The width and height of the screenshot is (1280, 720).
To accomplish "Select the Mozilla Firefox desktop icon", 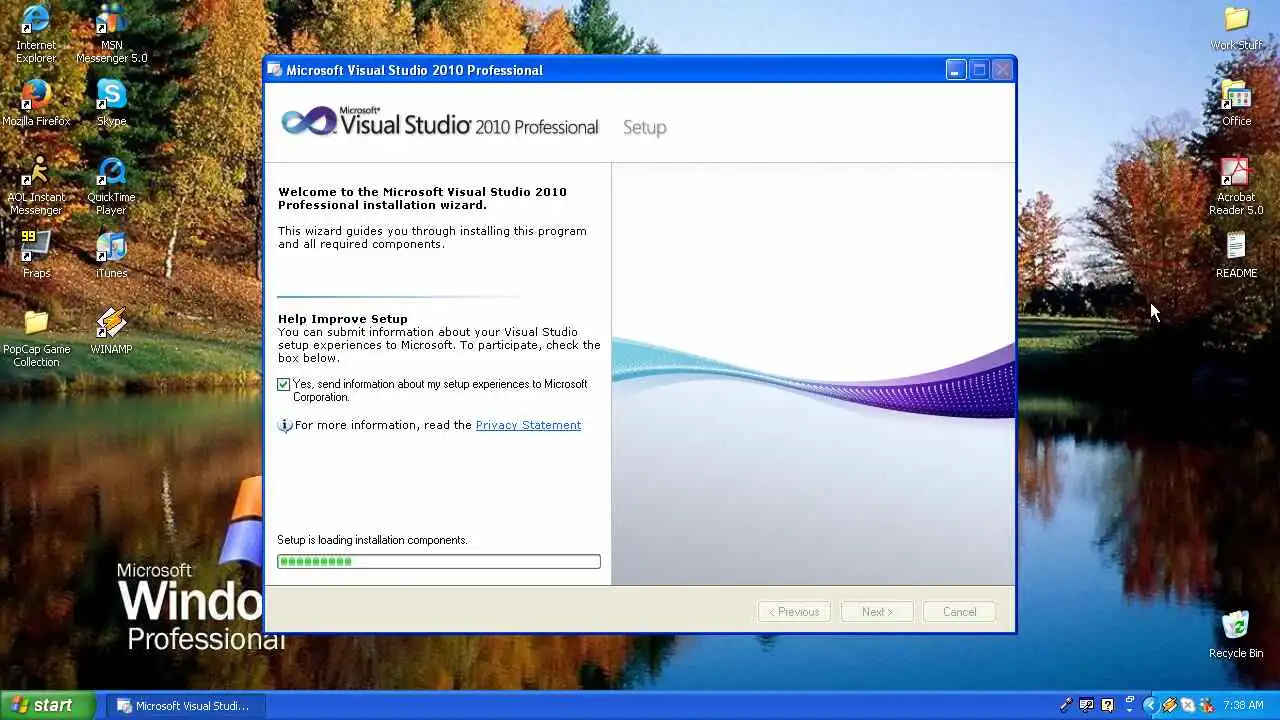I will [x=36, y=103].
